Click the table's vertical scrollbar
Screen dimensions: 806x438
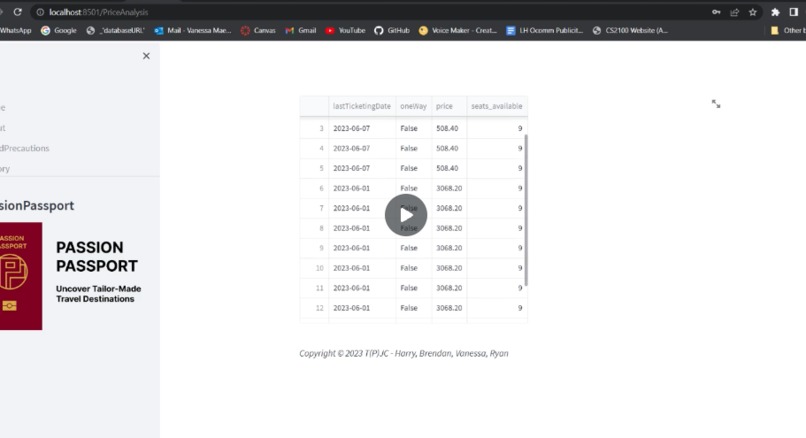pyautogui.click(x=526, y=210)
